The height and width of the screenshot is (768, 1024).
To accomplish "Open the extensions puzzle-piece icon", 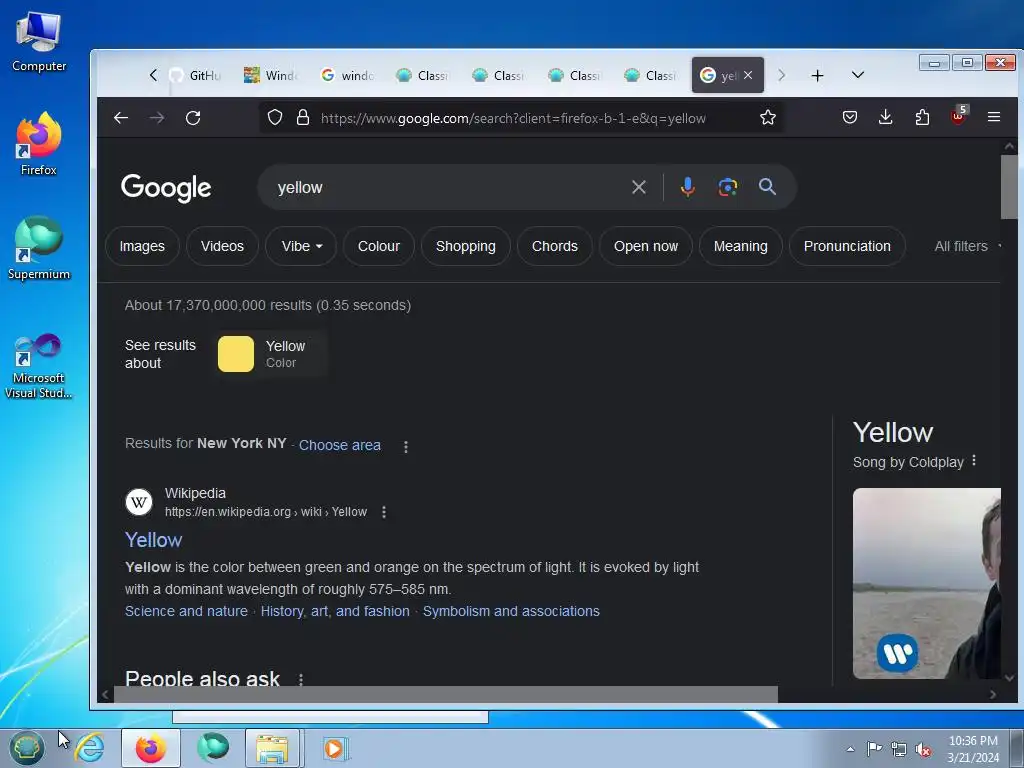I will point(922,118).
